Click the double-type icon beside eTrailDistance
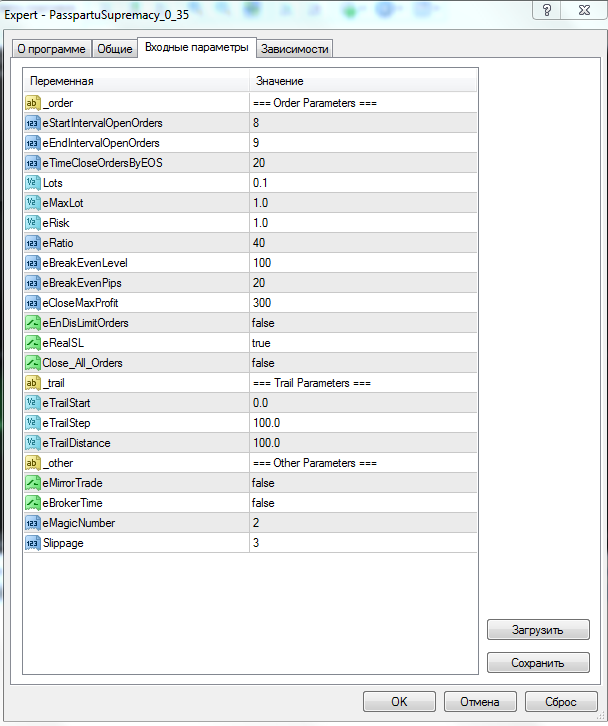This screenshot has height=726, width=608. (x=32, y=443)
